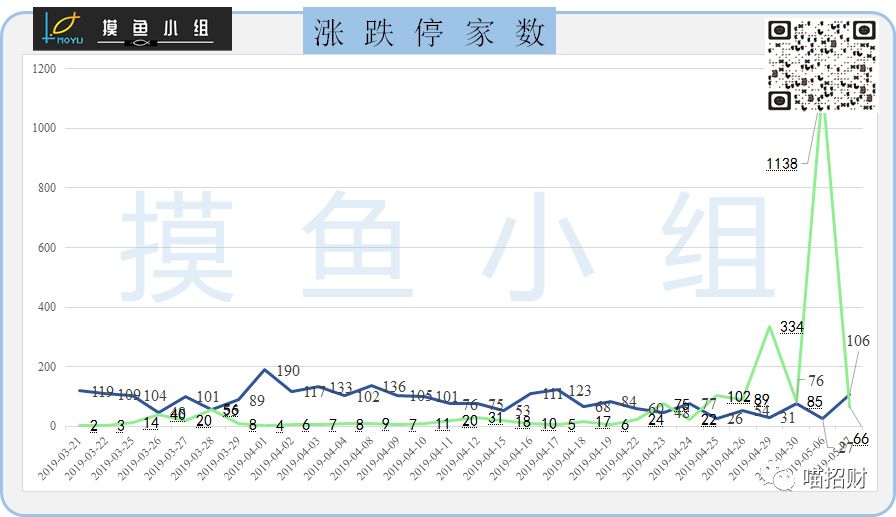Click the 2019-04-01 date label
Screen dimensions: 896x517
pos(245,458)
